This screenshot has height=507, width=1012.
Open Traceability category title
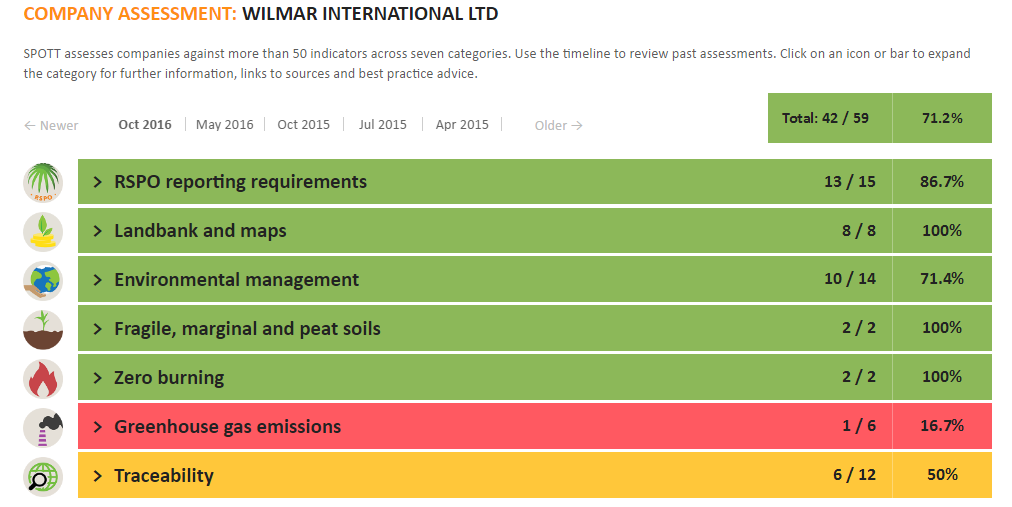[164, 476]
